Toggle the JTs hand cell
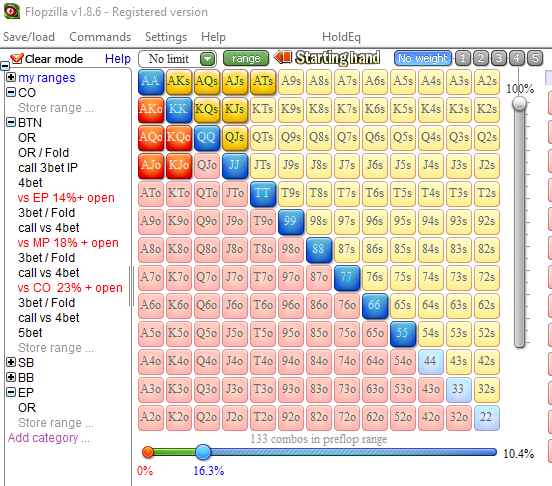Screen dimensions: 552x486 263,165
